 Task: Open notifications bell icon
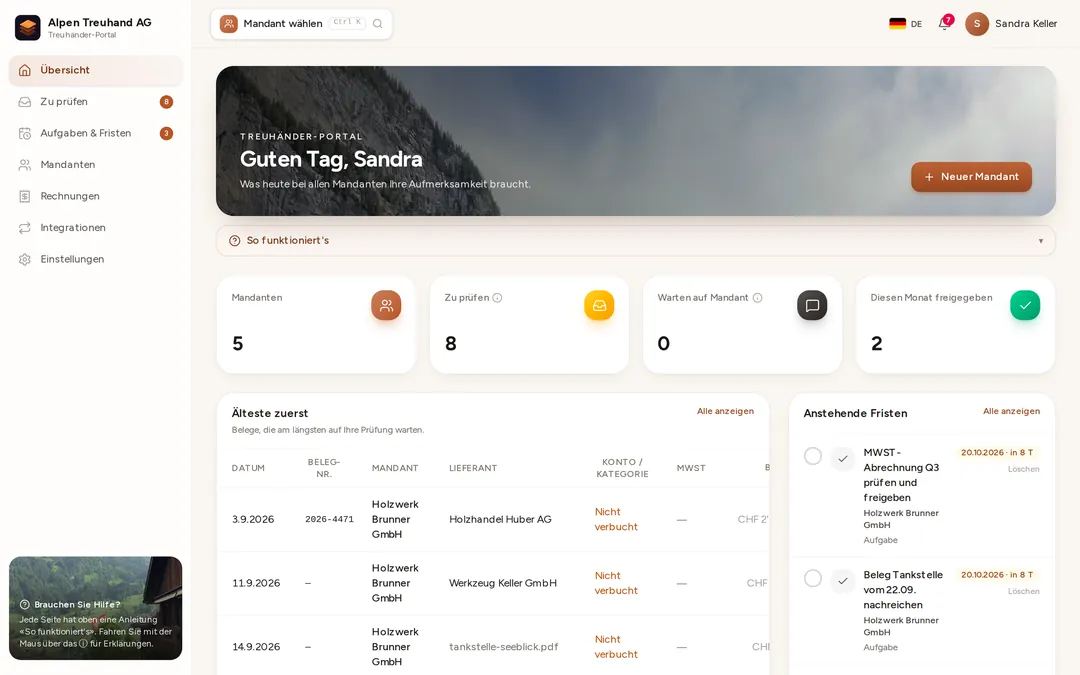(x=944, y=24)
